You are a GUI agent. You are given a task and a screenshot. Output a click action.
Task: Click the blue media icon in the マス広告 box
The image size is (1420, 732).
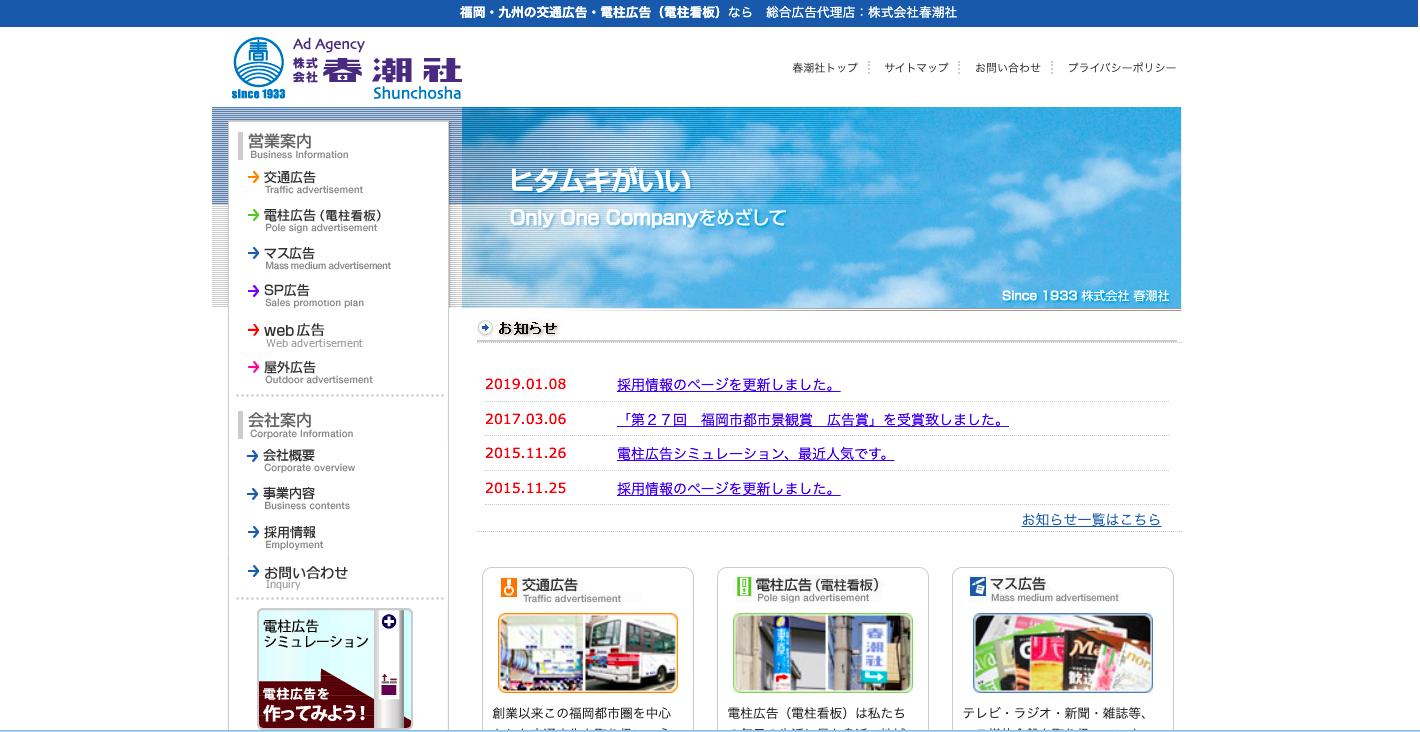[x=978, y=587]
